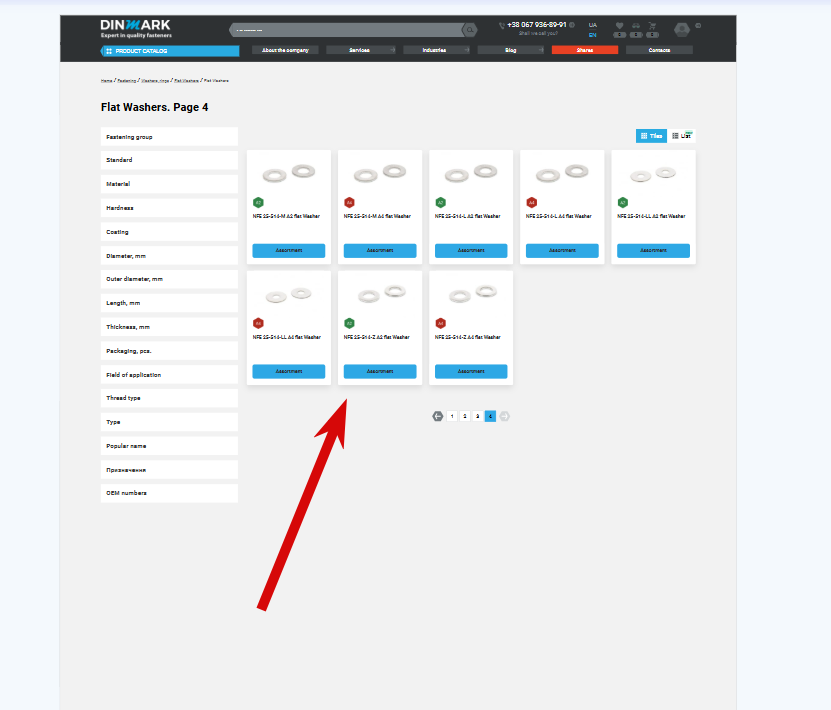Expand the Thickness, mm filter
Screen dimensions: 831x710
[169, 327]
